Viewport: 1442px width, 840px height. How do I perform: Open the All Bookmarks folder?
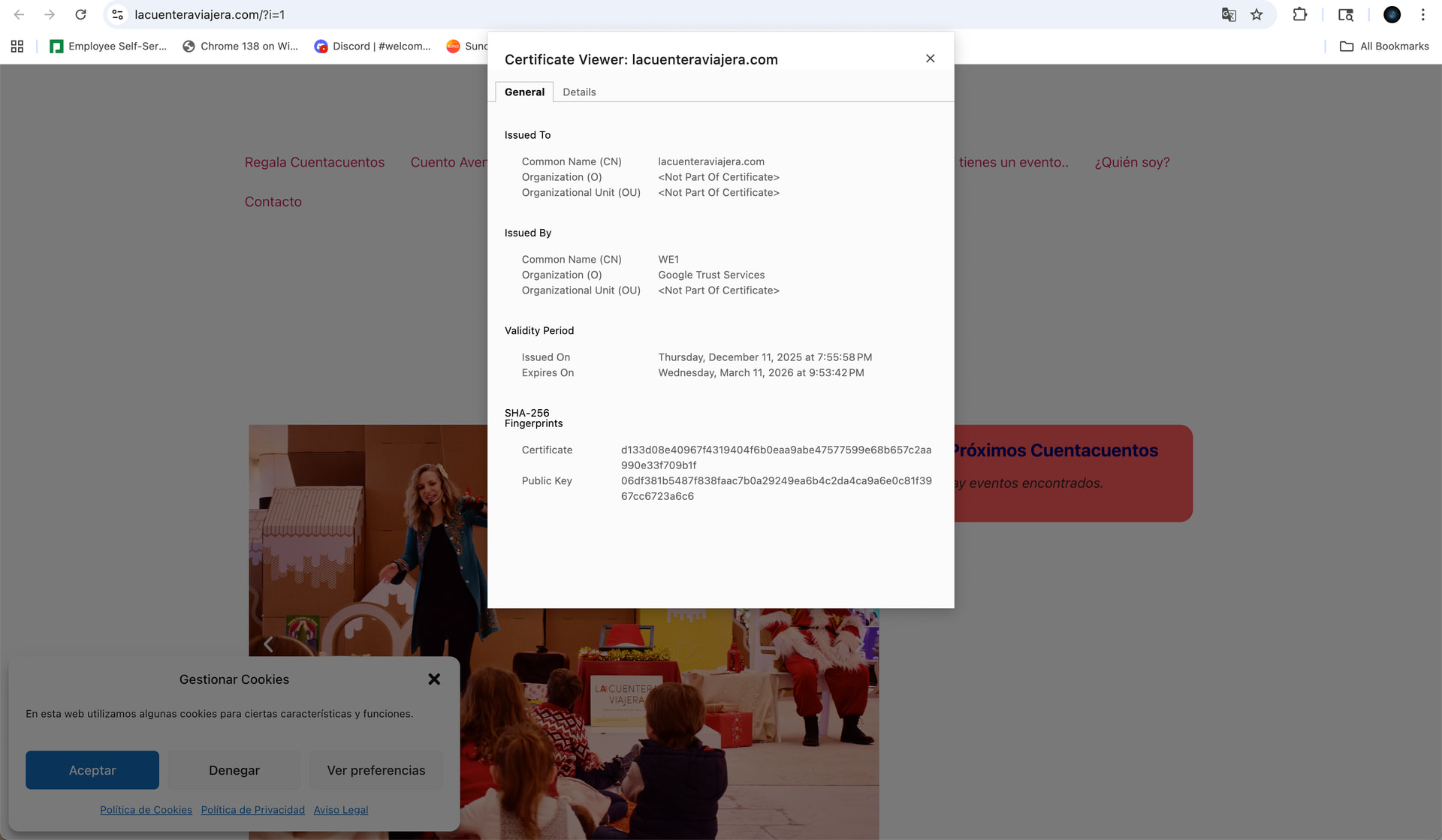coord(1384,47)
